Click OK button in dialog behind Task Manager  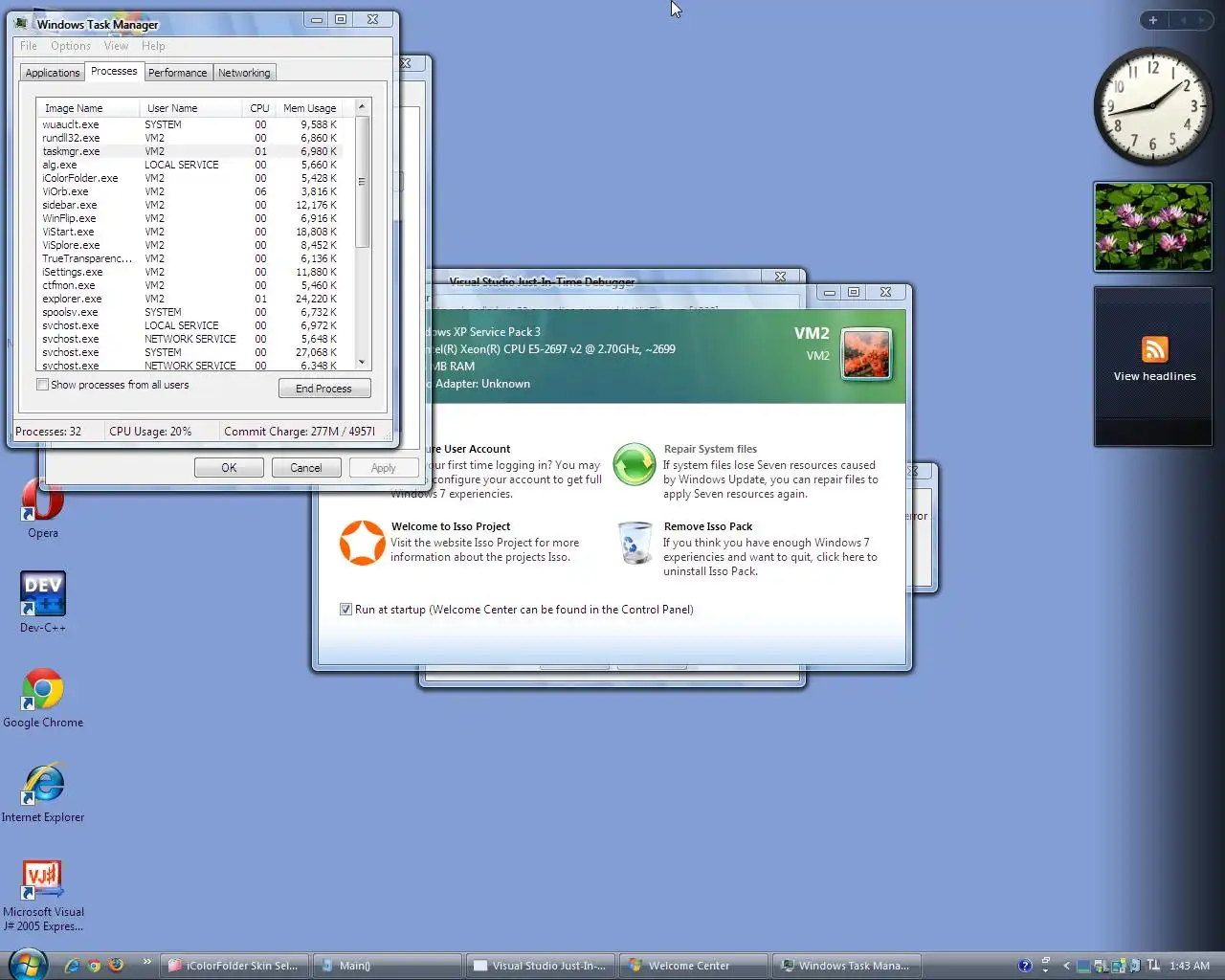tap(229, 468)
